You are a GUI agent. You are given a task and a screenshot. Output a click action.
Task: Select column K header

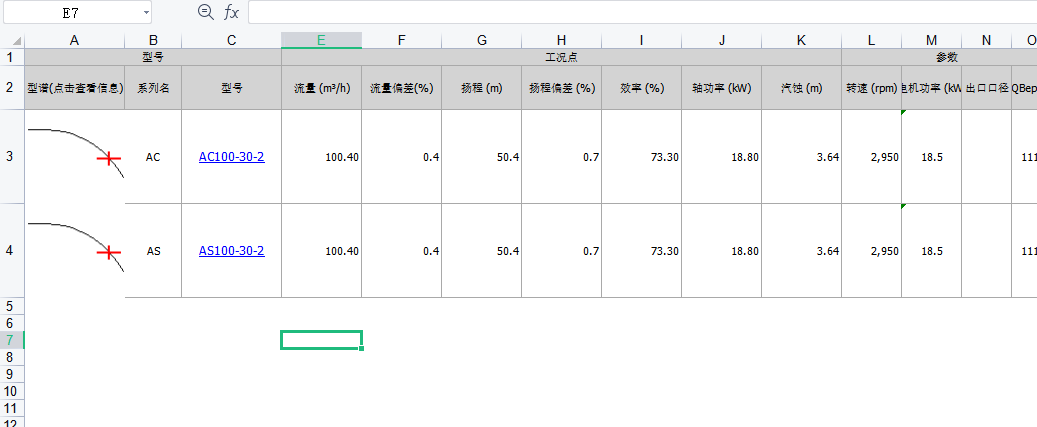click(802, 40)
